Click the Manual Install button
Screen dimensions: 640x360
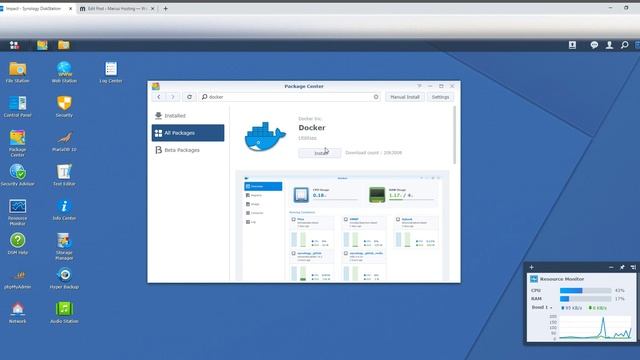(405, 97)
